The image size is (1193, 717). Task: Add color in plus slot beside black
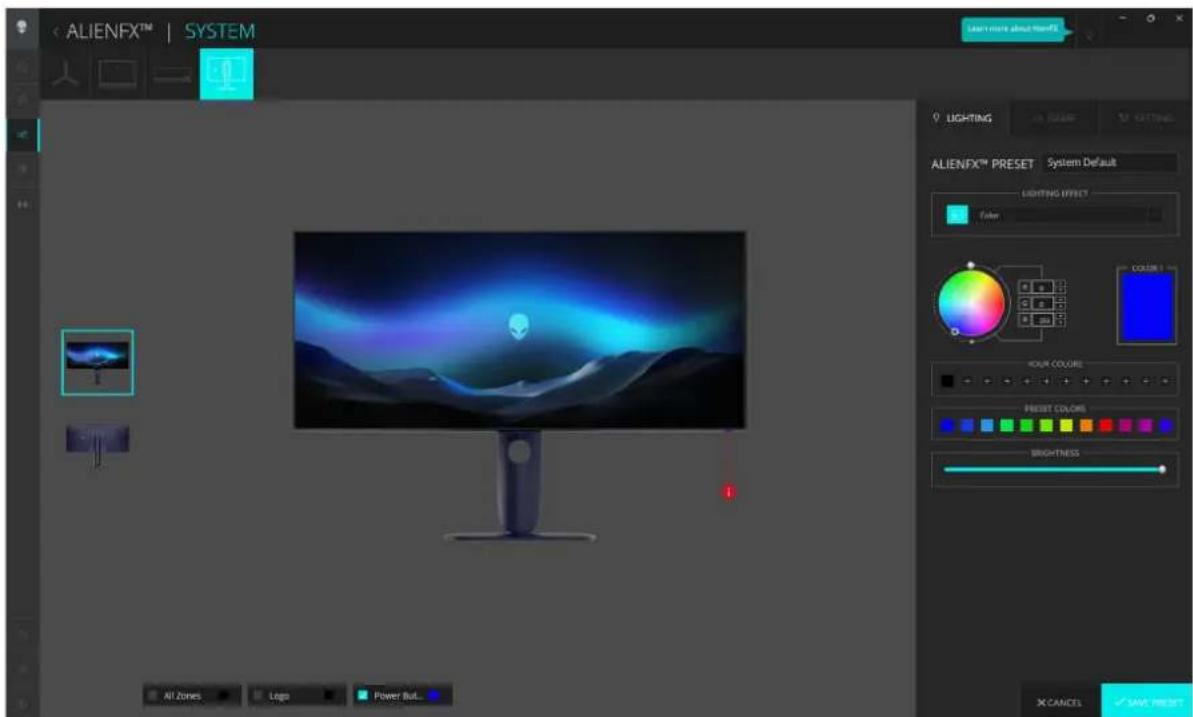tap(967, 381)
